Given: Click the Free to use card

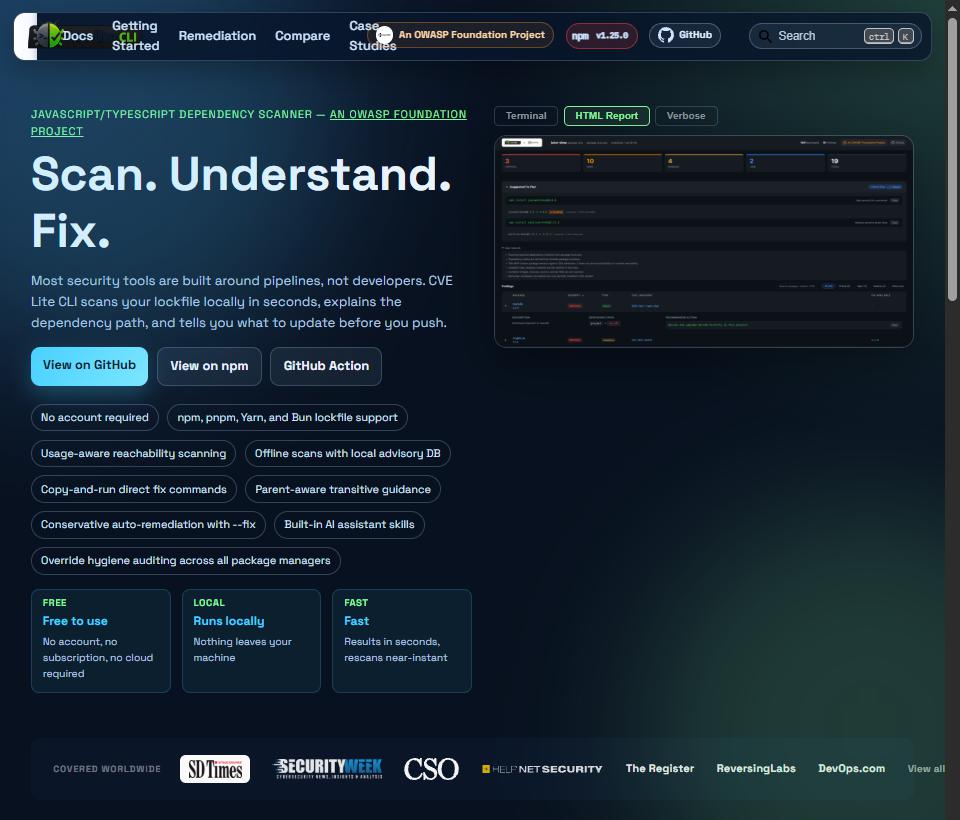Looking at the screenshot, I should pos(101,641).
